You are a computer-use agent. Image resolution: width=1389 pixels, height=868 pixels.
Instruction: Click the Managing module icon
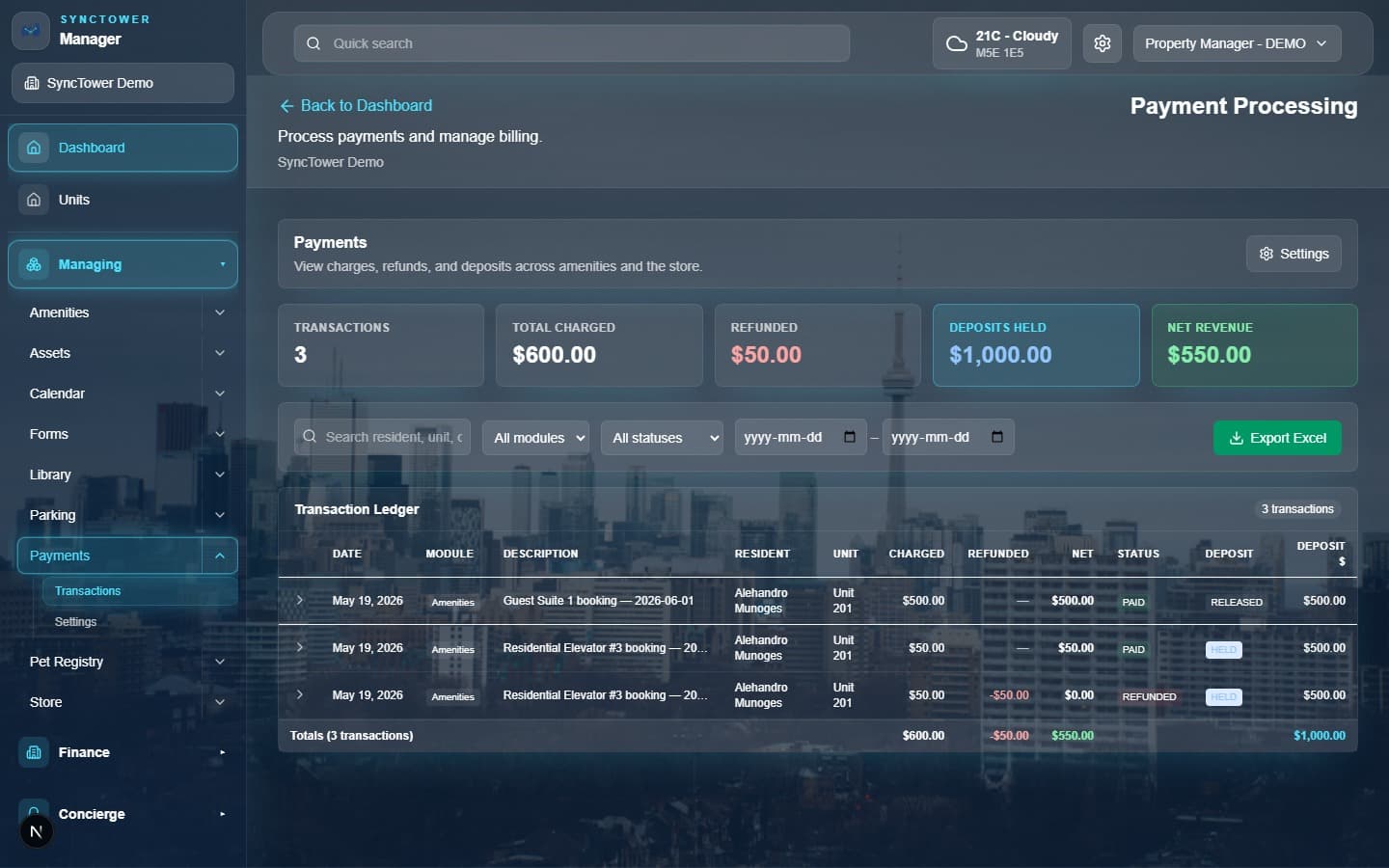coord(34,264)
